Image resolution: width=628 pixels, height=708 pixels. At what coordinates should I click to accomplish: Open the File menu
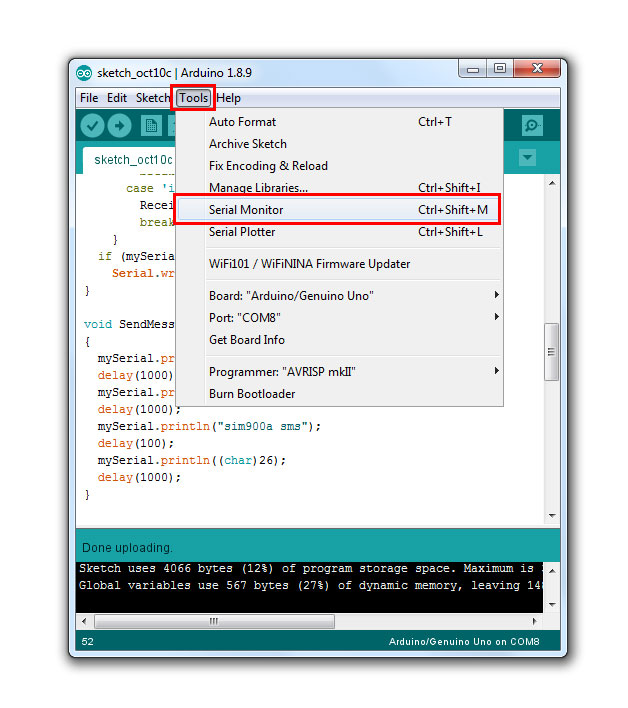[89, 98]
